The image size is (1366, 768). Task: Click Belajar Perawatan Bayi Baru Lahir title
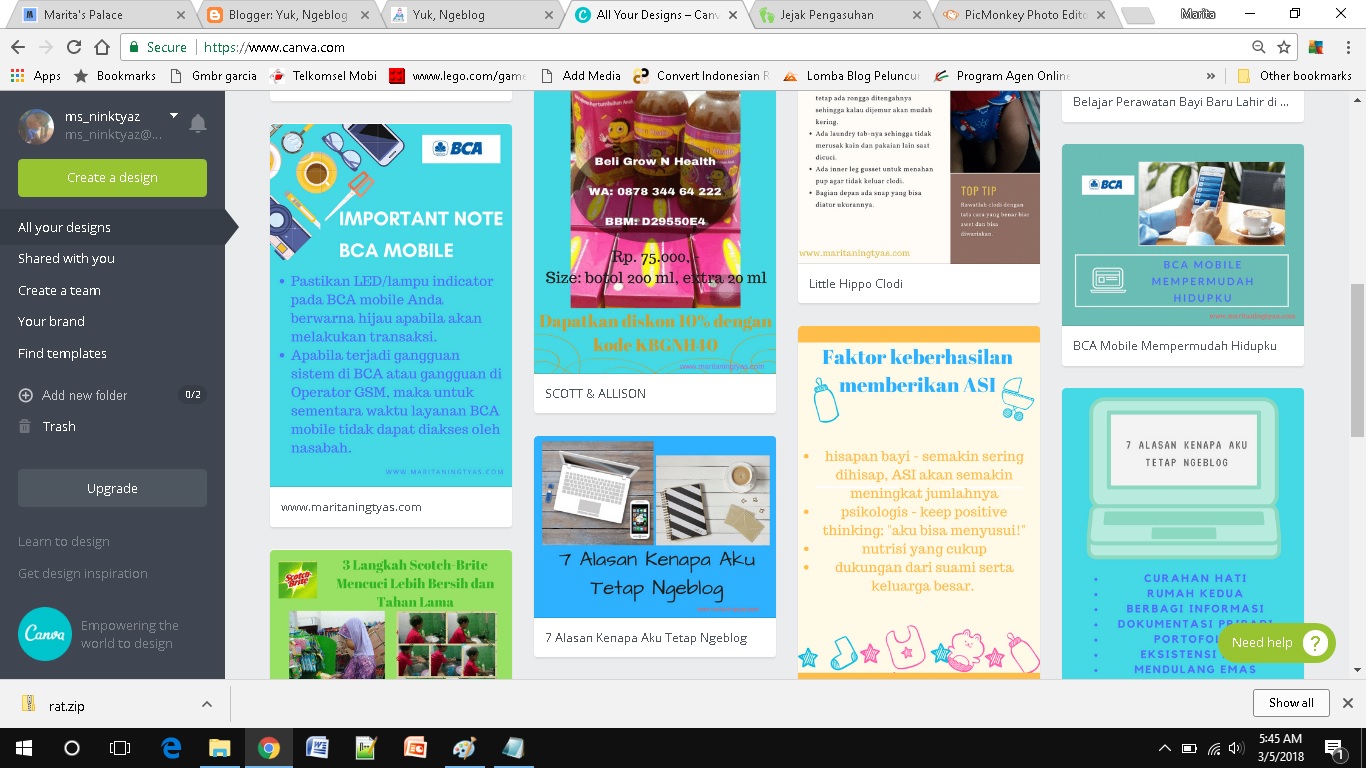(x=1181, y=102)
